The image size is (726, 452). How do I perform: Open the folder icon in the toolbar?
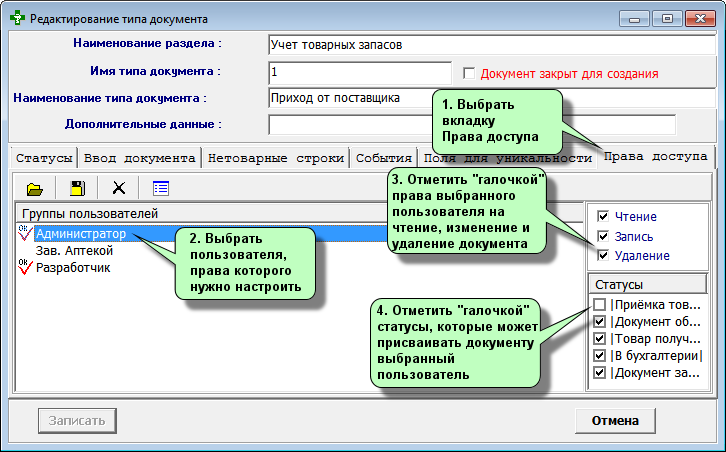point(35,188)
